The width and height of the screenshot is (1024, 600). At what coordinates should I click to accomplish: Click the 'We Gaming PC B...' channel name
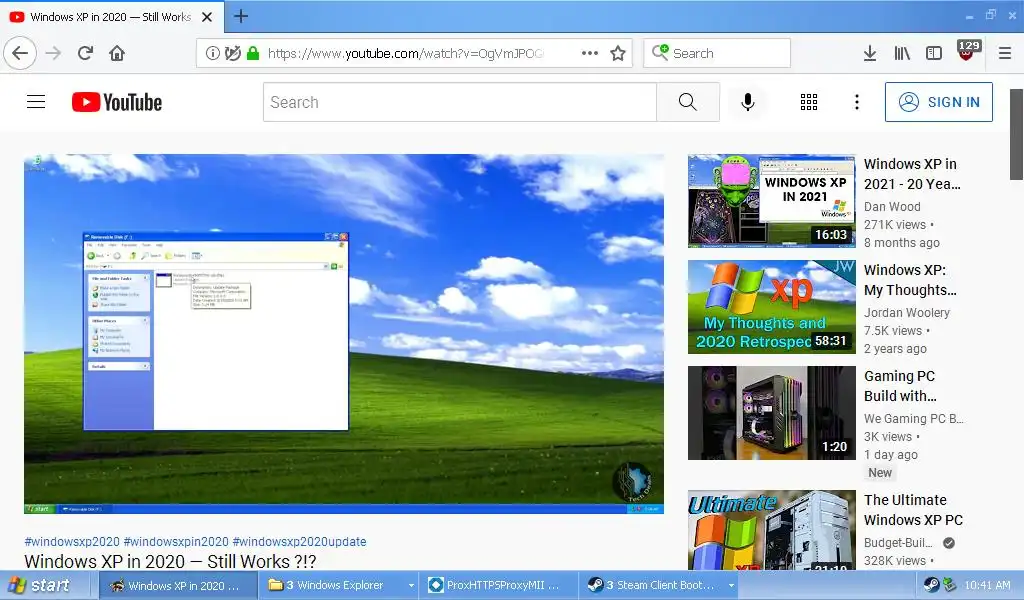coord(914,418)
